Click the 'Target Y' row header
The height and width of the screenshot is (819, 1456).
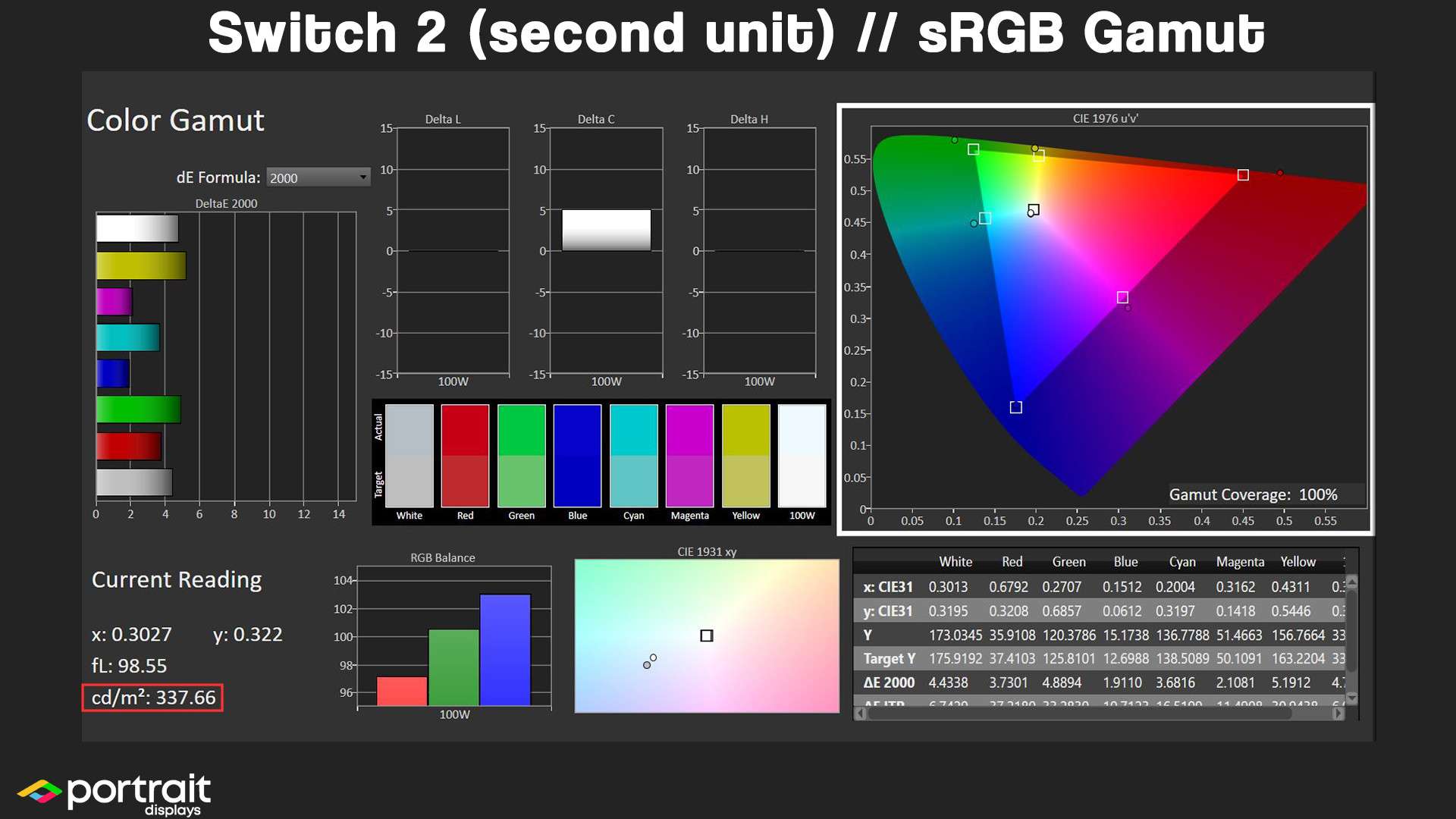pos(889,659)
